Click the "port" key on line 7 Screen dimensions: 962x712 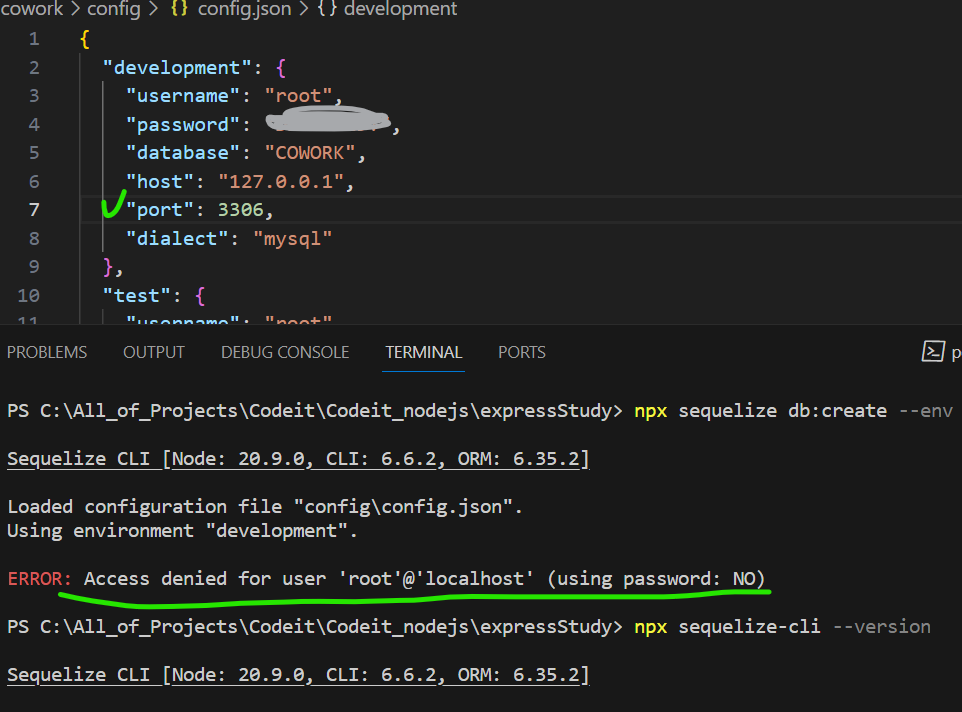160,210
